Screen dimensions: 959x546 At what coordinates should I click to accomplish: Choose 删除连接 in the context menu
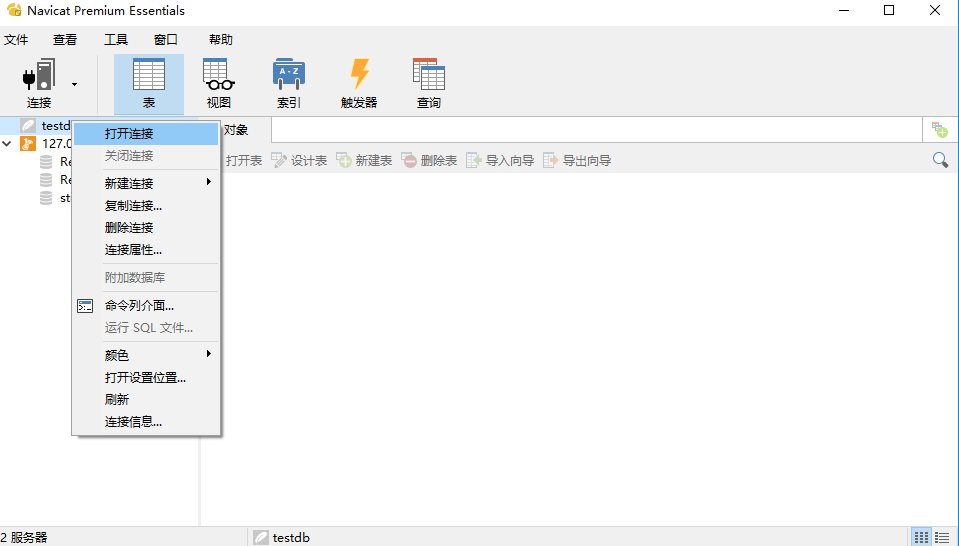tap(146, 227)
